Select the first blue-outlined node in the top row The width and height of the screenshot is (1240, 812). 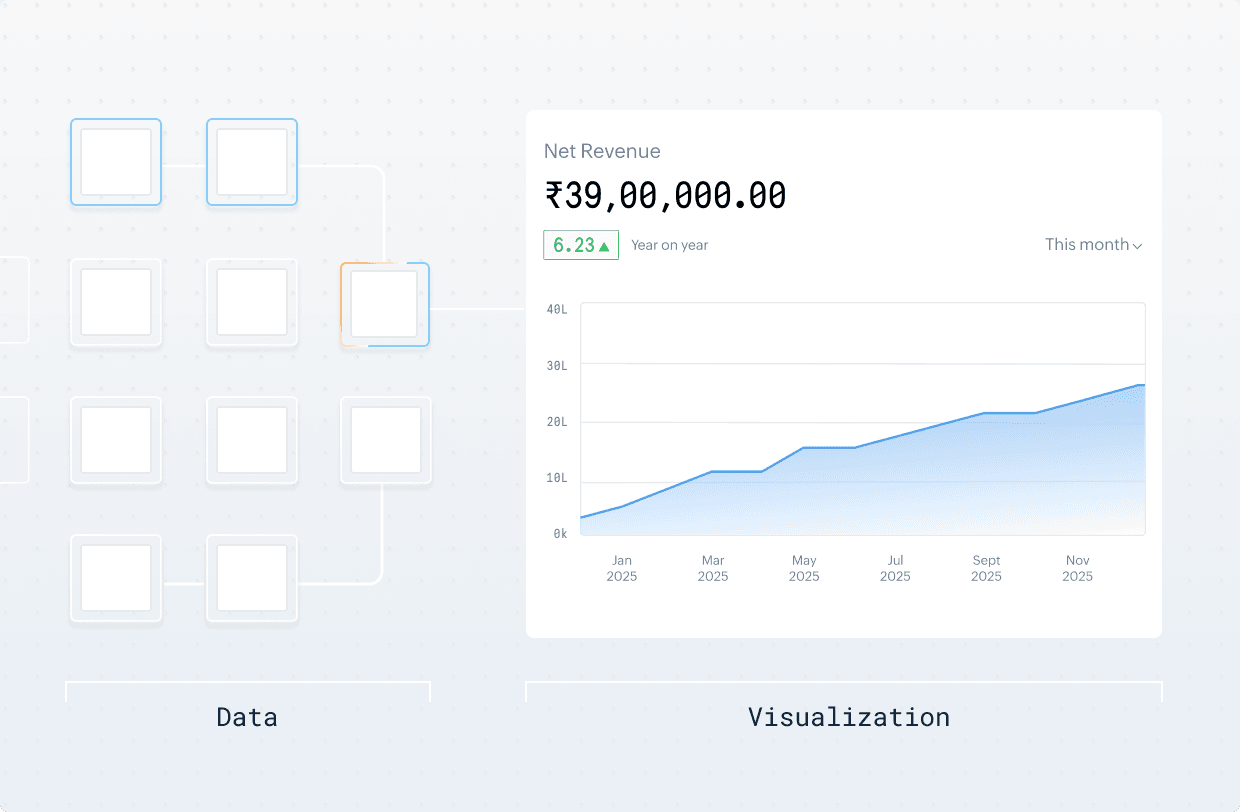pos(116,162)
